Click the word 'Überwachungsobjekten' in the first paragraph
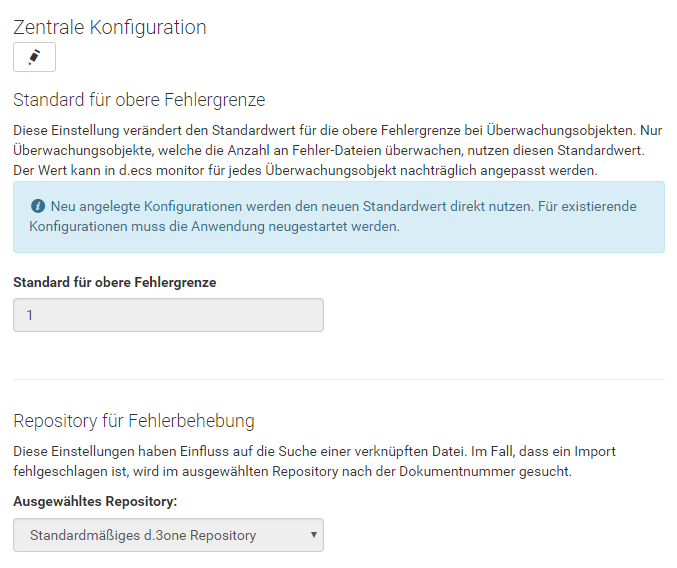677x568 pixels. coord(561,130)
